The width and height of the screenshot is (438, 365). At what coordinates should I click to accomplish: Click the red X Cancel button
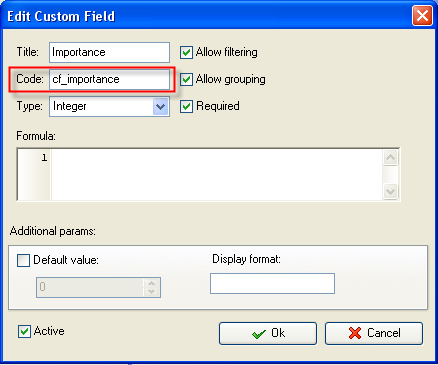[x=374, y=333]
